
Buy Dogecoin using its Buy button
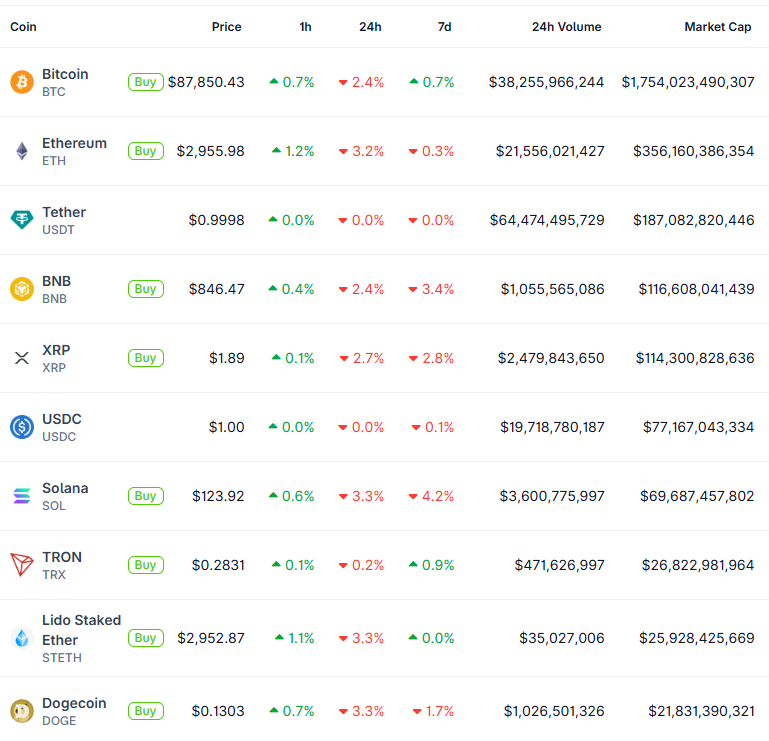pos(145,711)
